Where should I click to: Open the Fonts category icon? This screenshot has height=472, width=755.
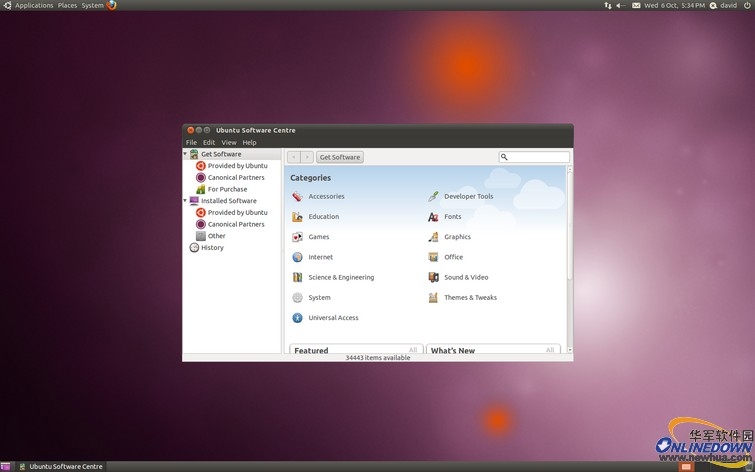pos(433,217)
